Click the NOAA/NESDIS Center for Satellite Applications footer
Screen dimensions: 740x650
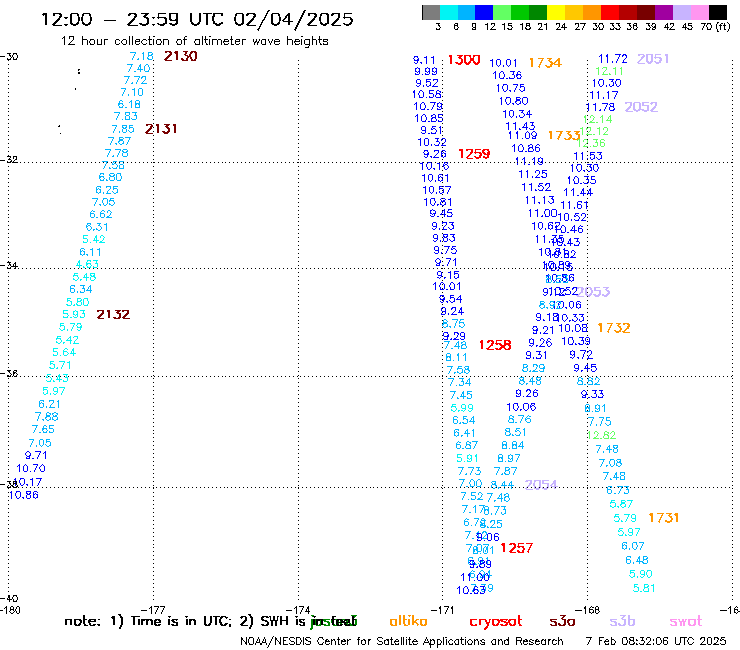(x=402, y=642)
